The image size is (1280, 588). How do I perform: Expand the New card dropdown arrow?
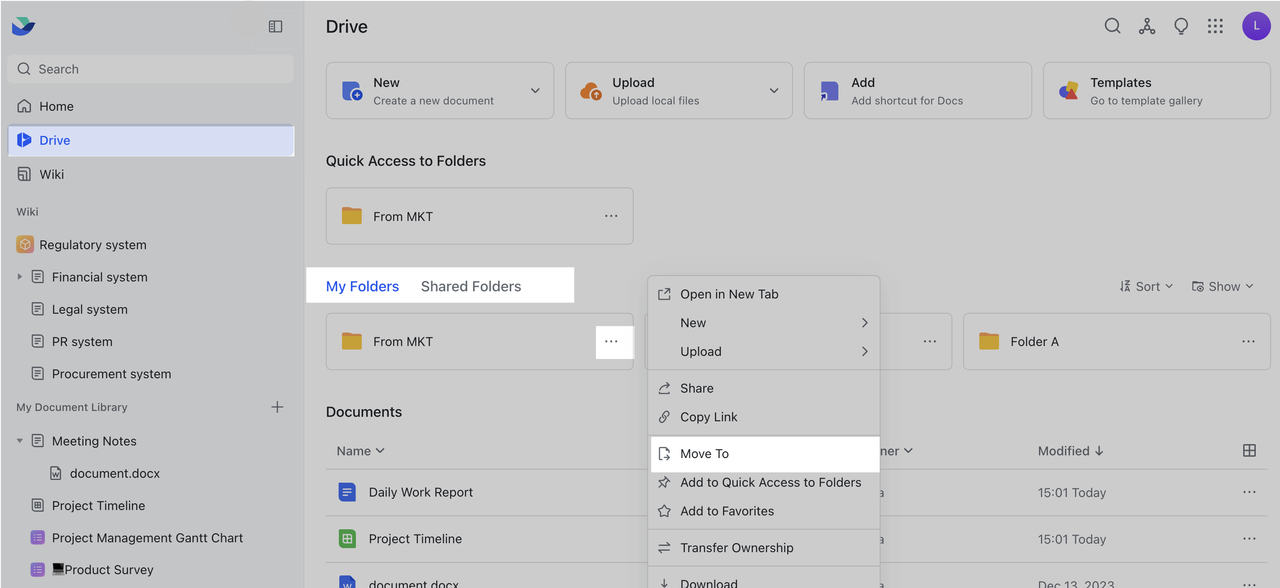(x=535, y=91)
